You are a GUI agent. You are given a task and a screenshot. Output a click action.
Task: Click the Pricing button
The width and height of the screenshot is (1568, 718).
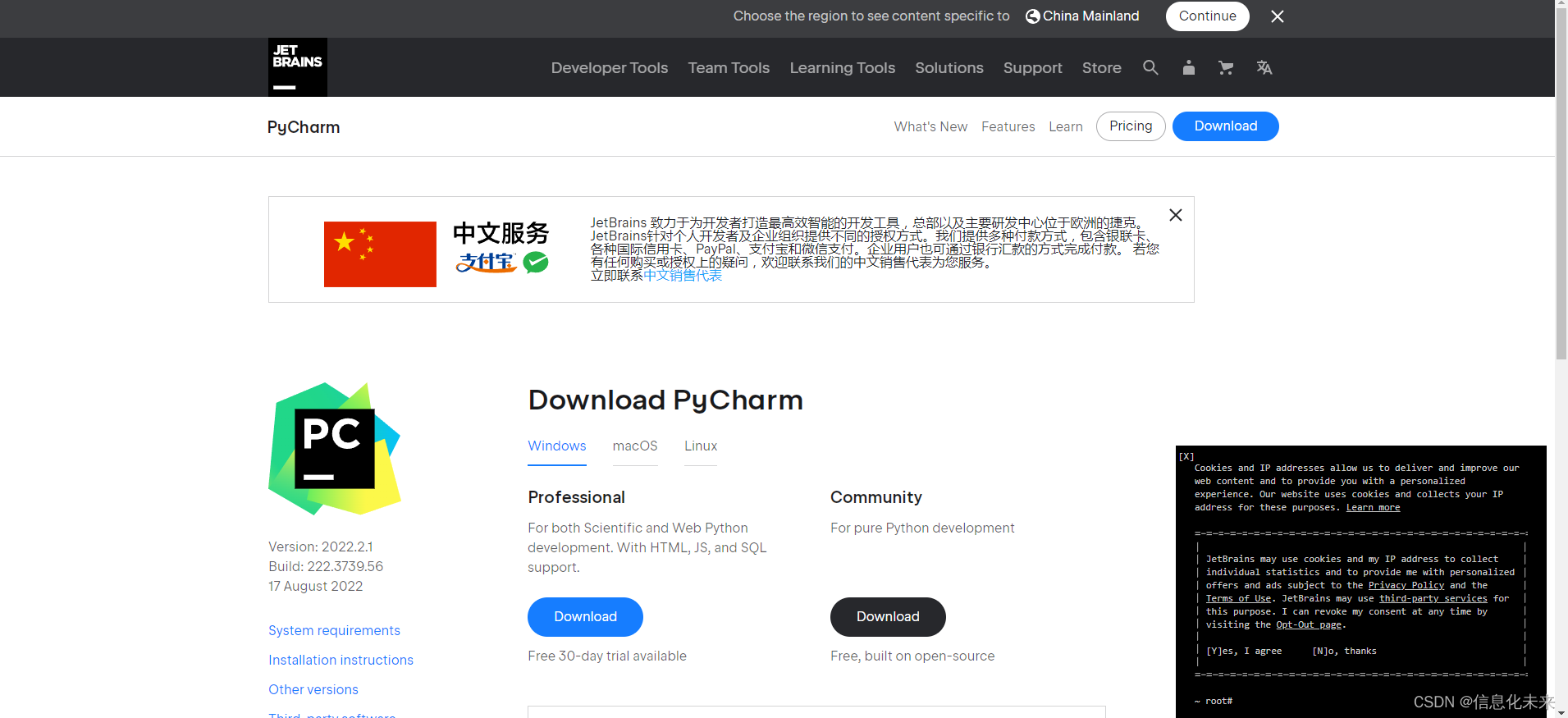[x=1131, y=126]
